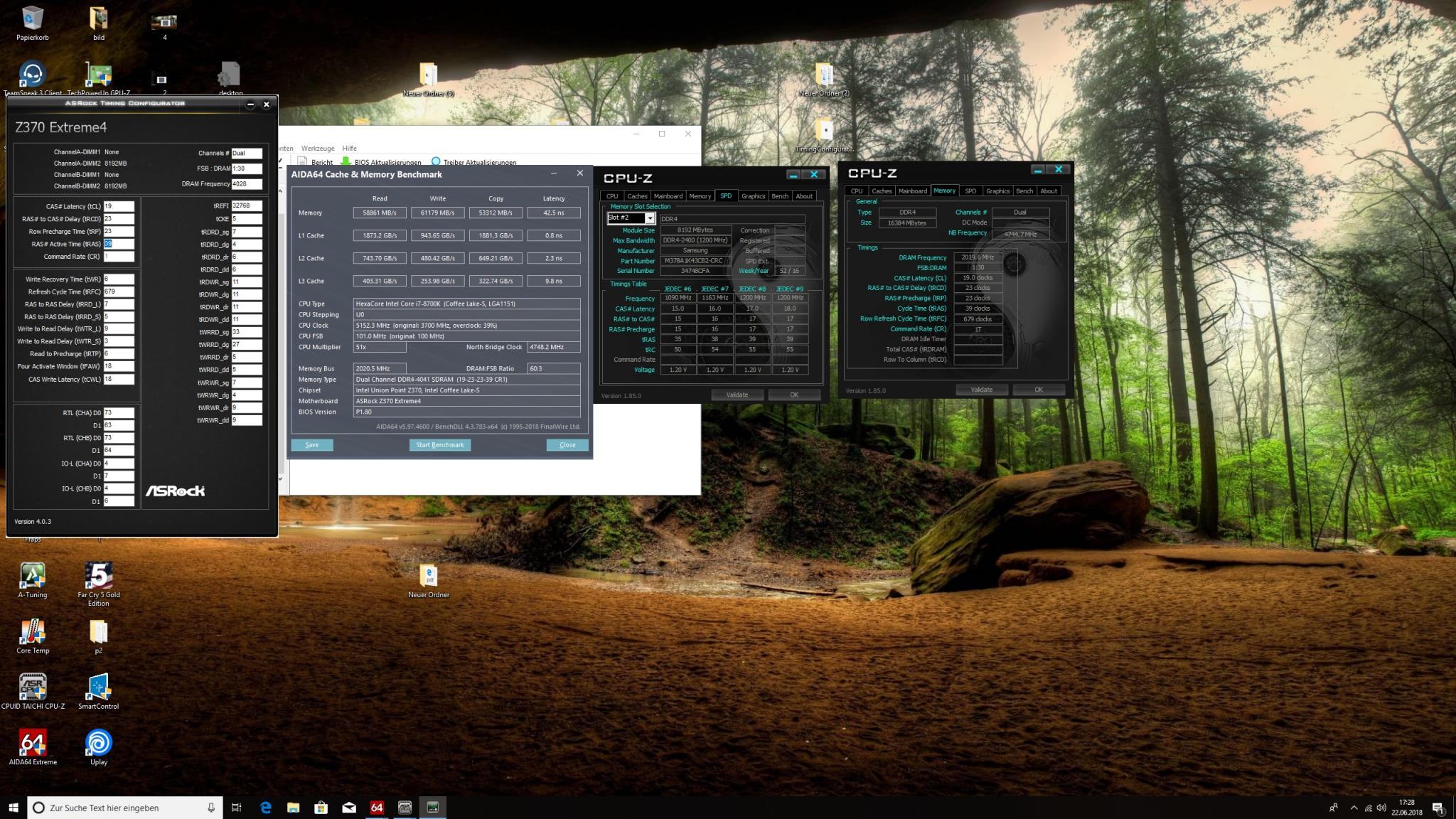The width and height of the screenshot is (1456, 819).
Task: Click the green BIOS Aktualisierungen arrow icon
Action: coord(346,162)
